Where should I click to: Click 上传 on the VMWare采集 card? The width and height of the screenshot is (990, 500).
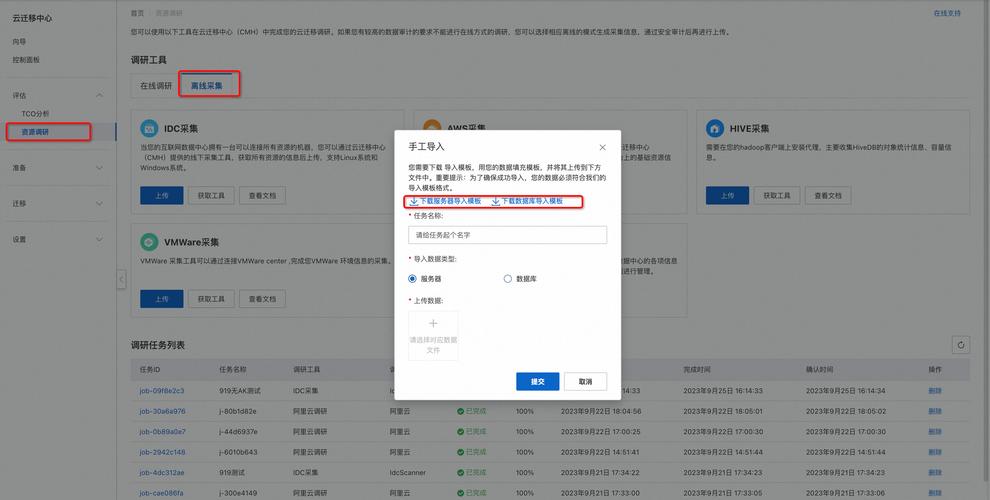[x=162, y=299]
